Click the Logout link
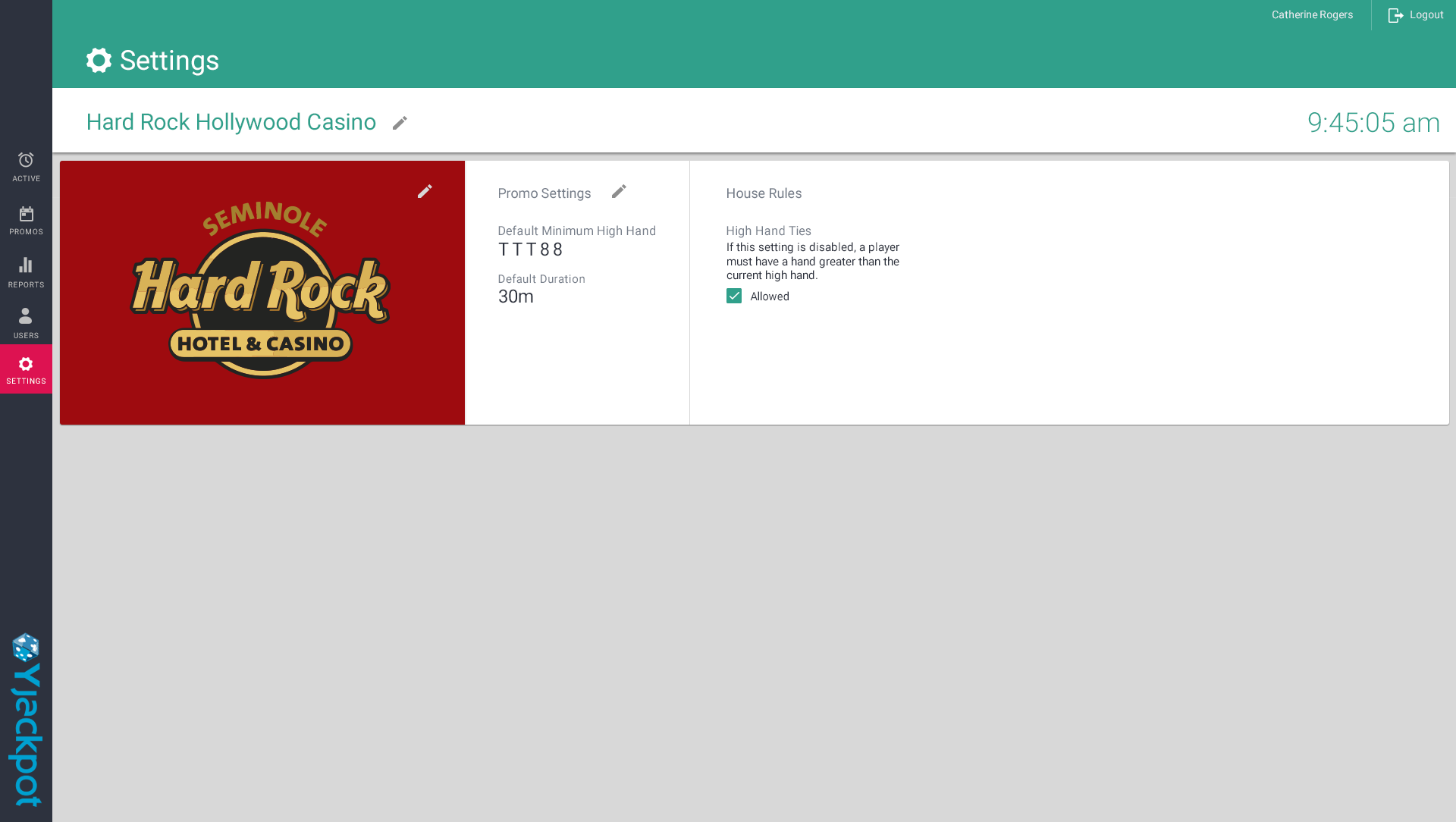1456x822 pixels. pos(1426,15)
